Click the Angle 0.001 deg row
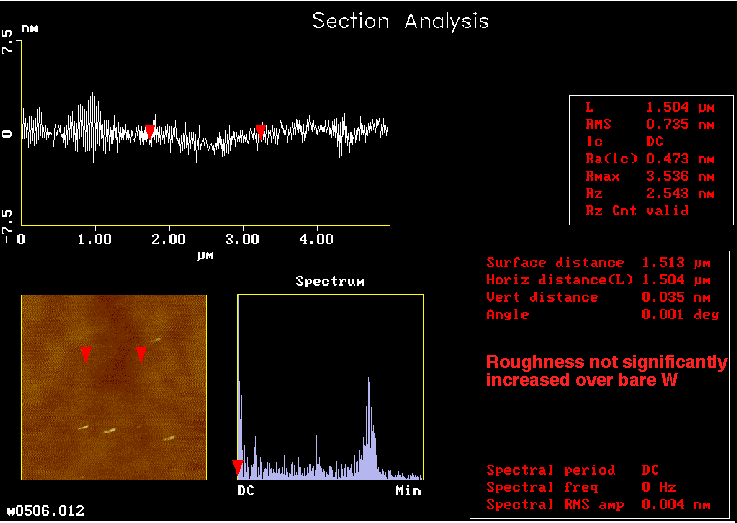737x523 pixels. 603,314
